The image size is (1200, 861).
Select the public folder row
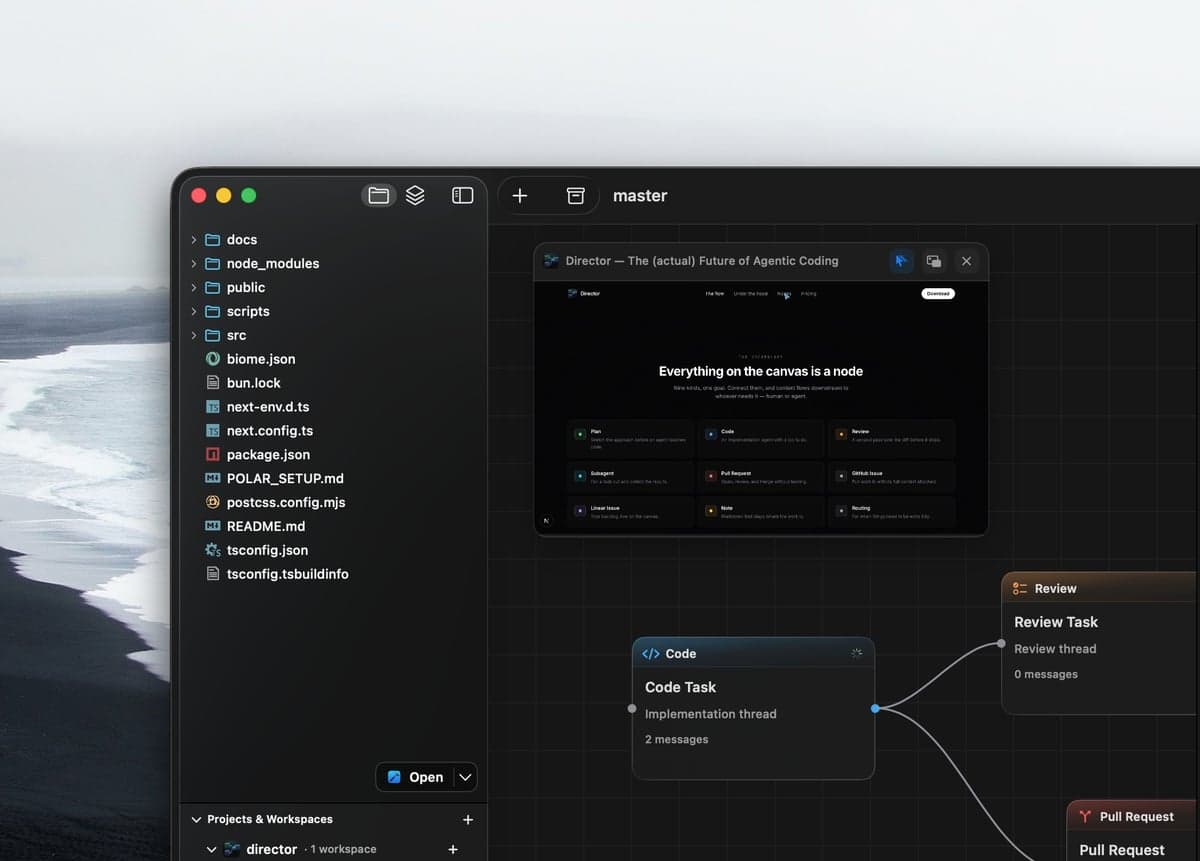point(332,288)
